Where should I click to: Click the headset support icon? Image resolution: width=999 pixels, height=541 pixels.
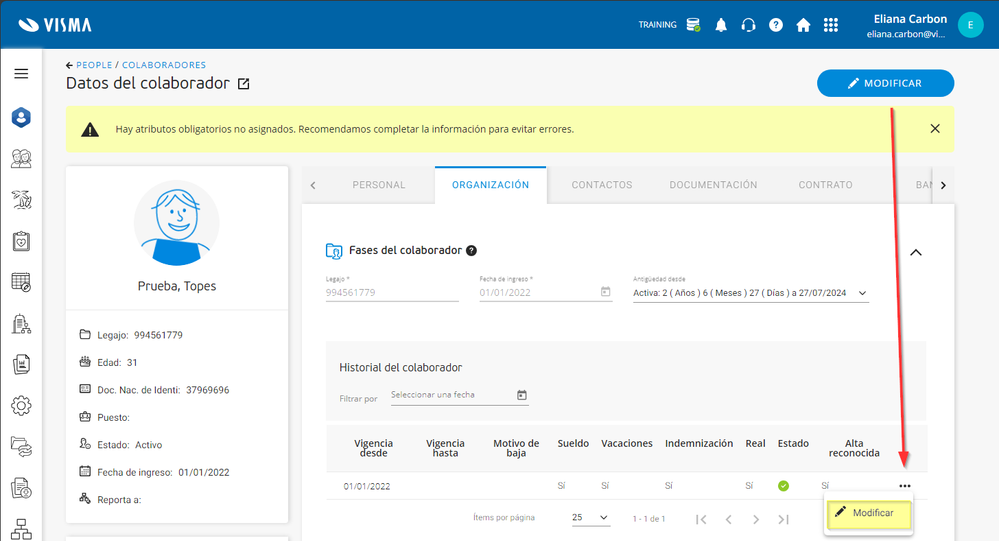click(748, 25)
